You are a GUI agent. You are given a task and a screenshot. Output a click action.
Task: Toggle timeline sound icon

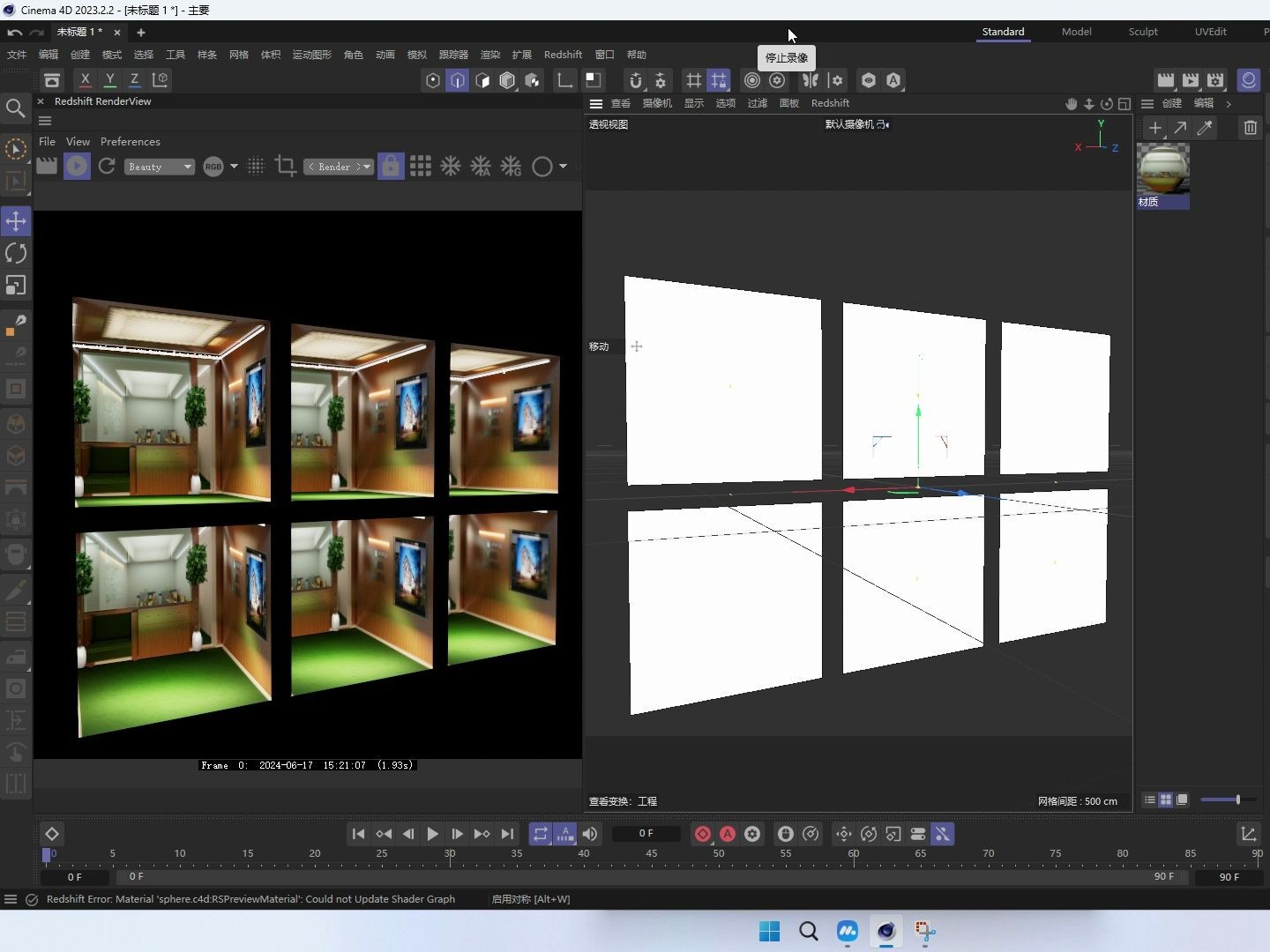pos(590,834)
